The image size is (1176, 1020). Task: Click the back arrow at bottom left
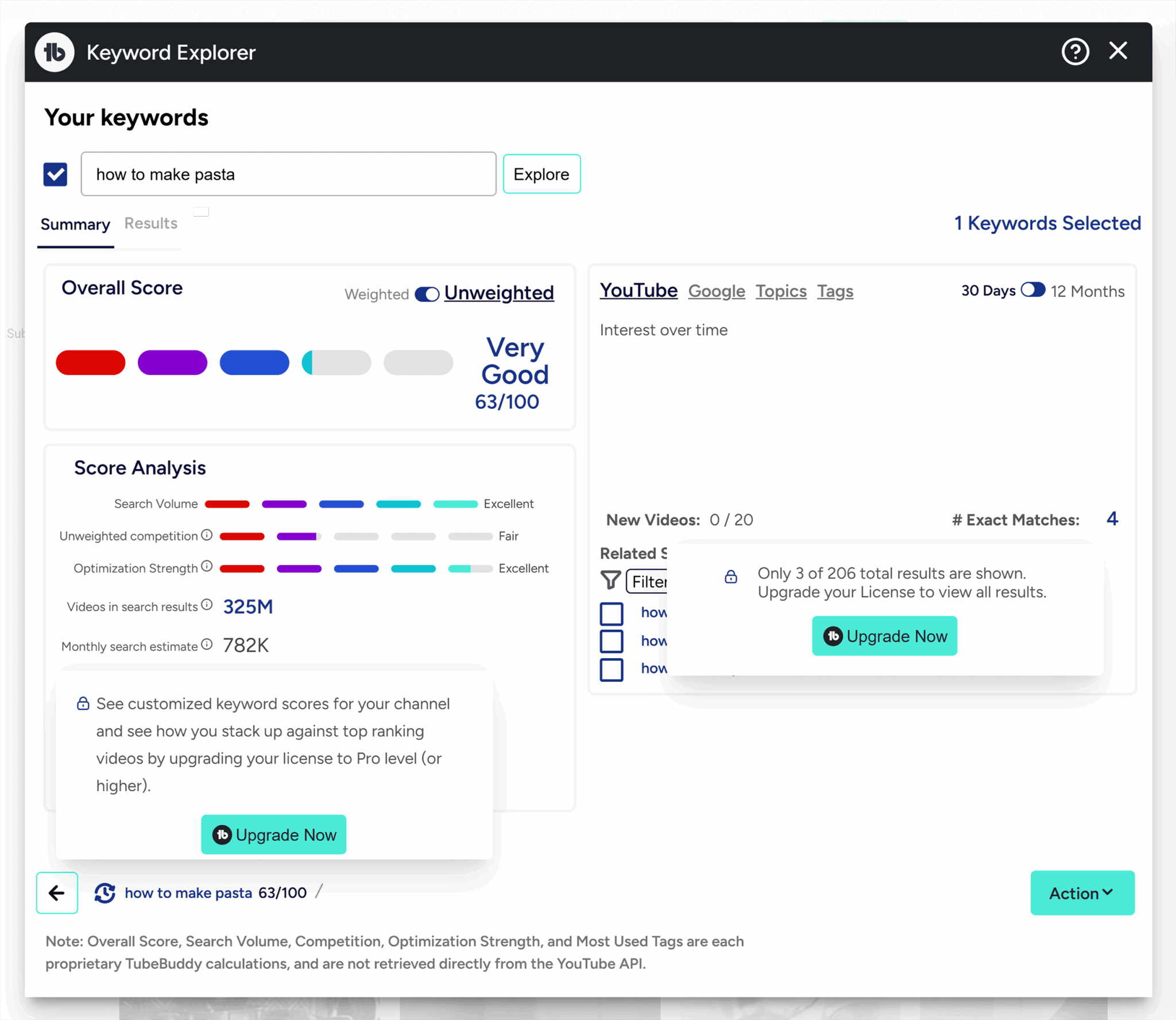(57, 893)
